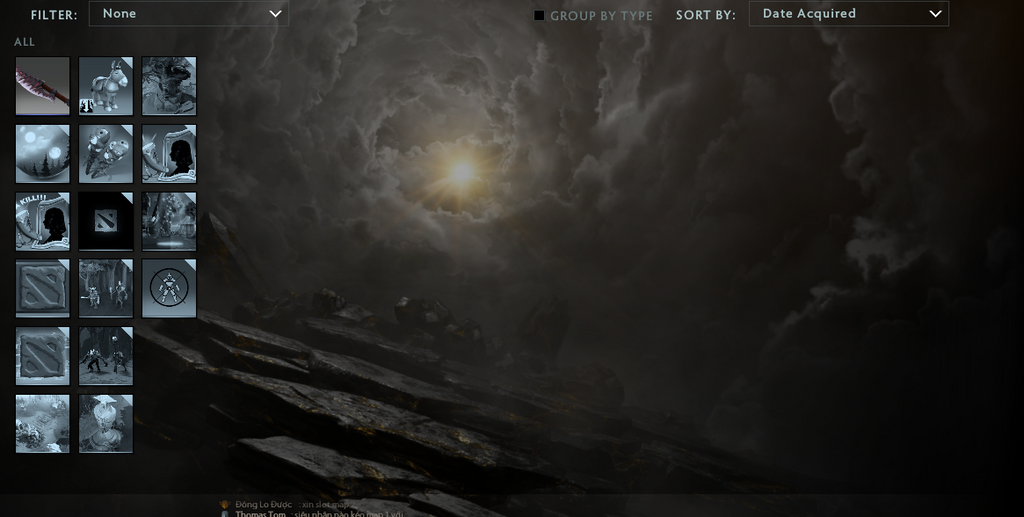1024x517 pixels.
Task: Select the two skeleton warriors in forest item
Action: click(x=106, y=288)
